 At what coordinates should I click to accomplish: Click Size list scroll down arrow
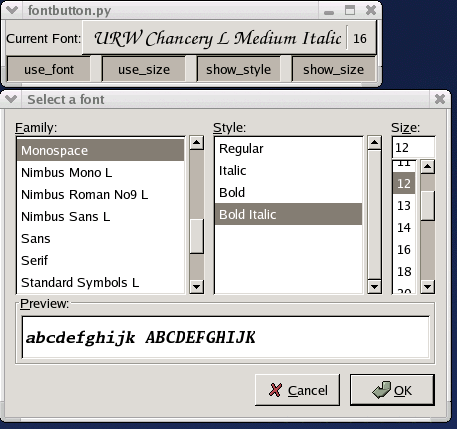428,287
